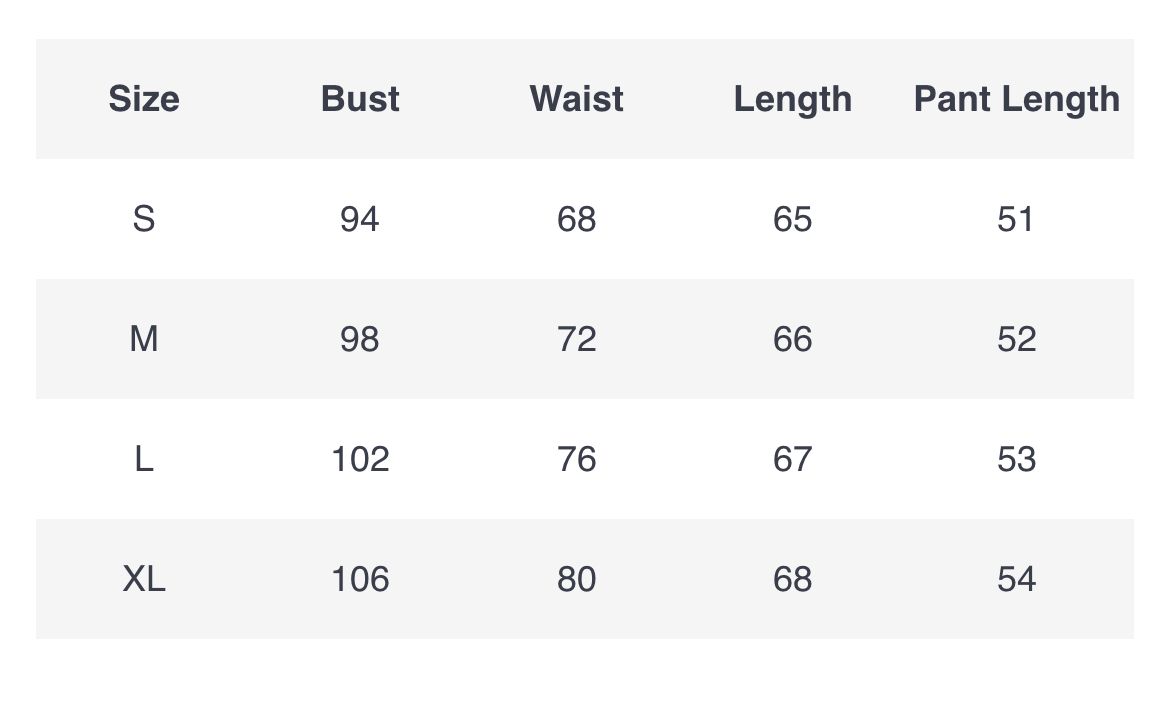Click waist value 72 in M row
The height and width of the screenshot is (710, 1170).
577,339
